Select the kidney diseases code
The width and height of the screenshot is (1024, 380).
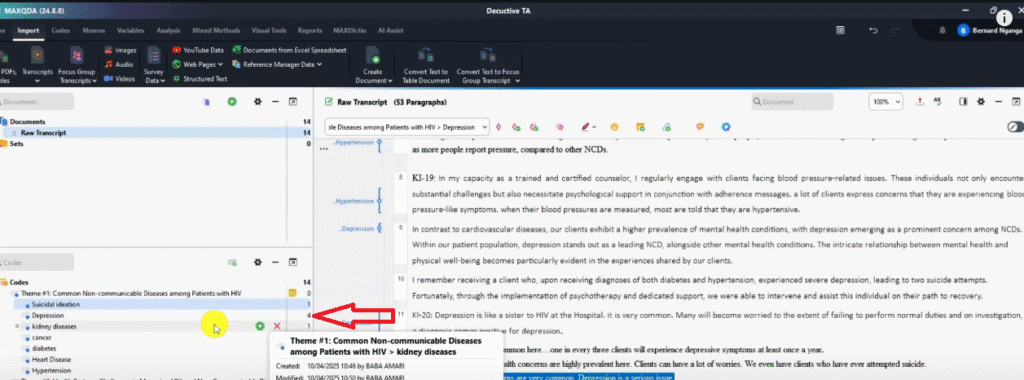[x=54, y=326]
